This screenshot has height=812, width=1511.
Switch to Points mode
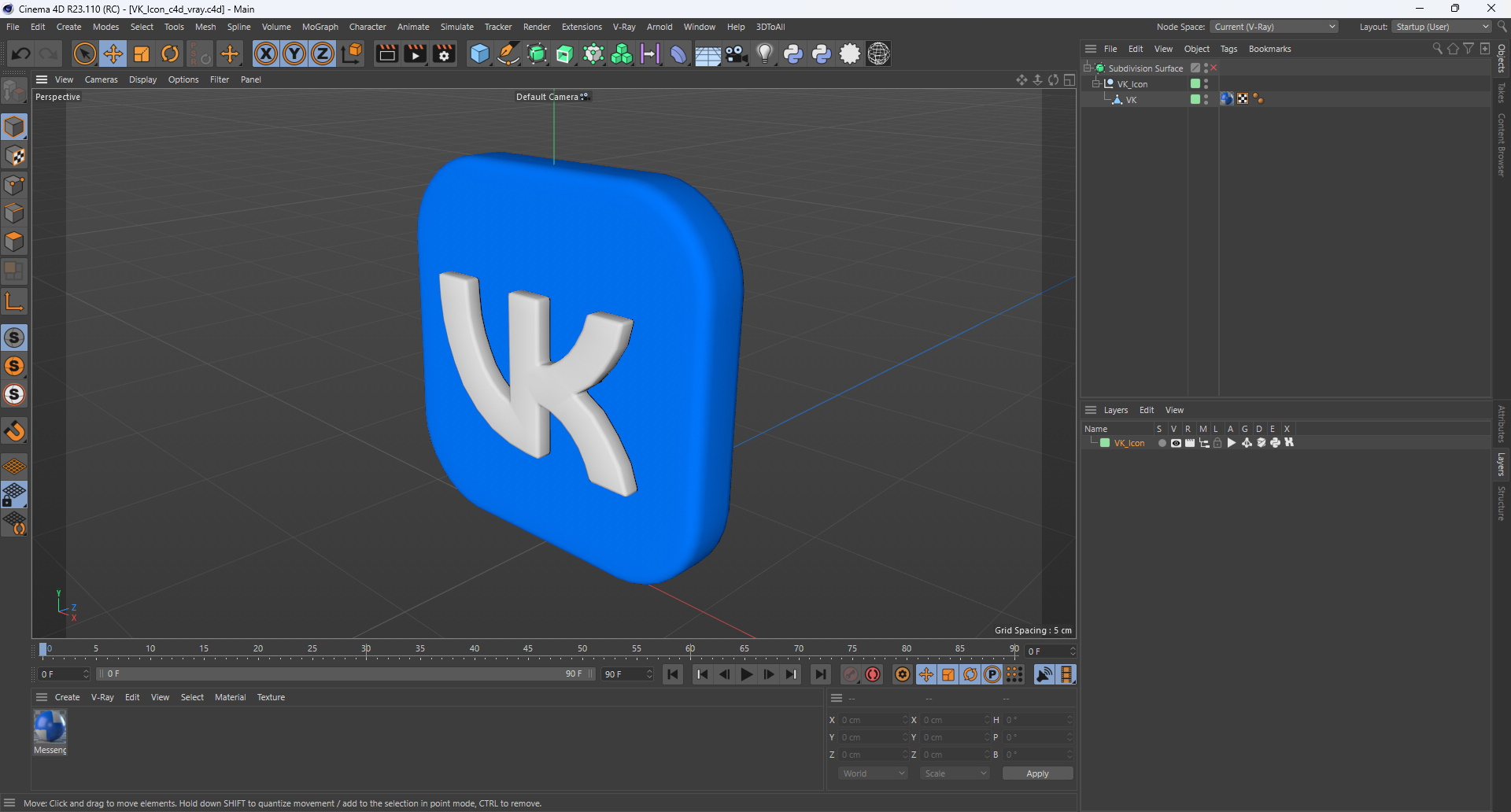point(14,185)
